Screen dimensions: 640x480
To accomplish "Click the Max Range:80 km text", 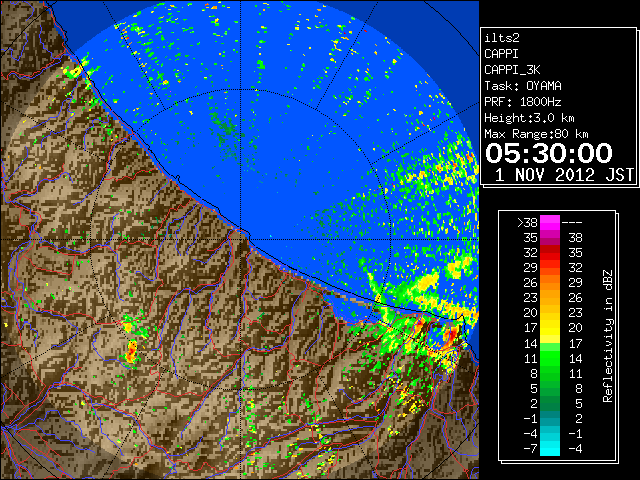I will (536, 134).
